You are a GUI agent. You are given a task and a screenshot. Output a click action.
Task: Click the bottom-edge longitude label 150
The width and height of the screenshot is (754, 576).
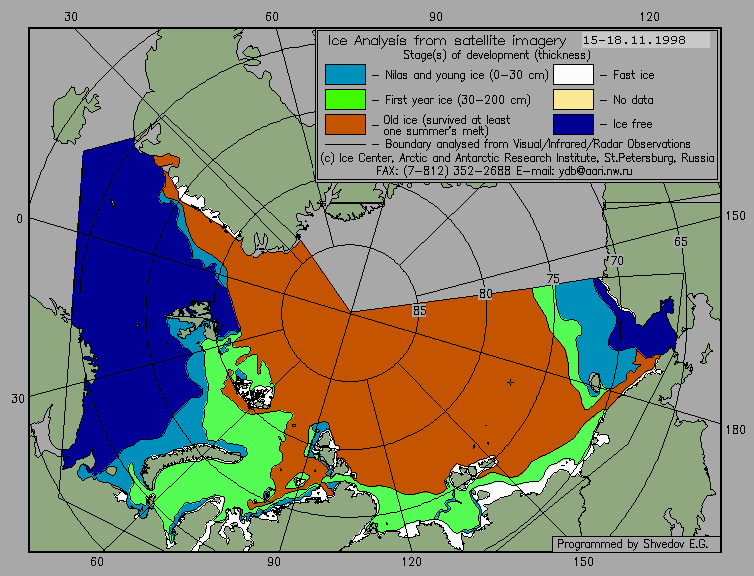(x=584, y=562)
